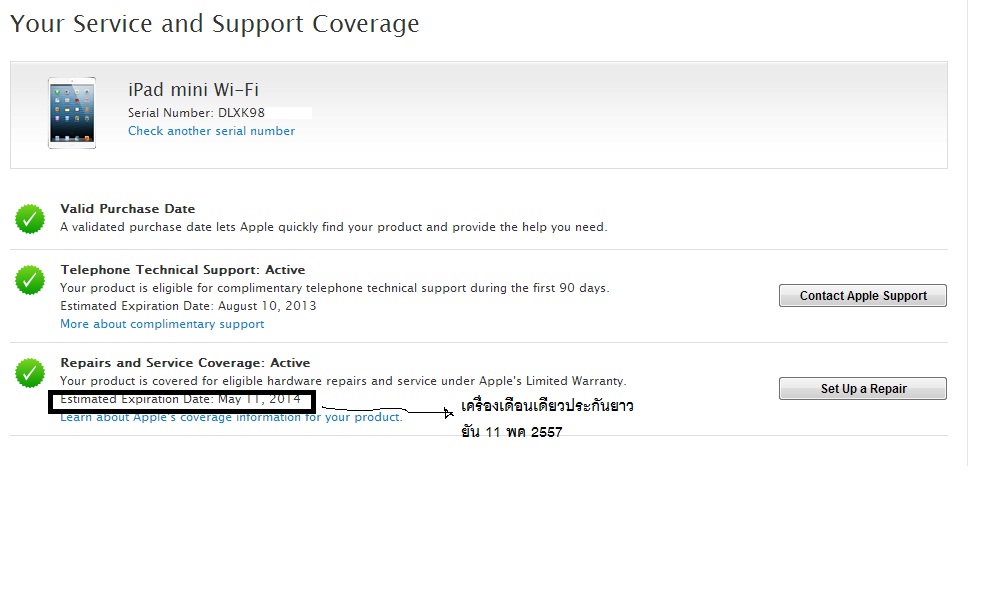Open 'Check another serial number' link
The width and height of the screenshot is (984, 612).
(211, 131)
